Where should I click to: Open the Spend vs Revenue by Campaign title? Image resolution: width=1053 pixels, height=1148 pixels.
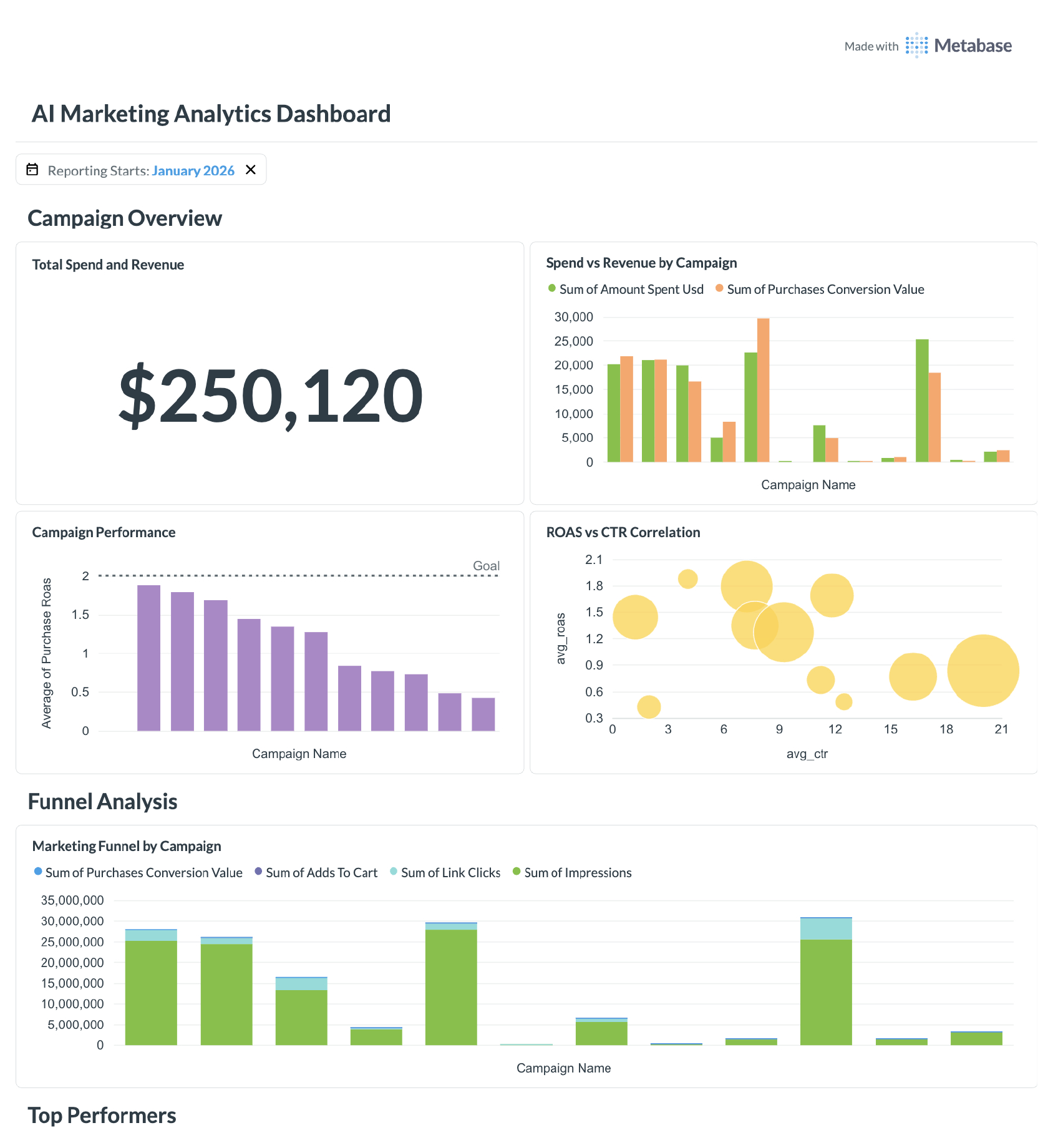641,263
